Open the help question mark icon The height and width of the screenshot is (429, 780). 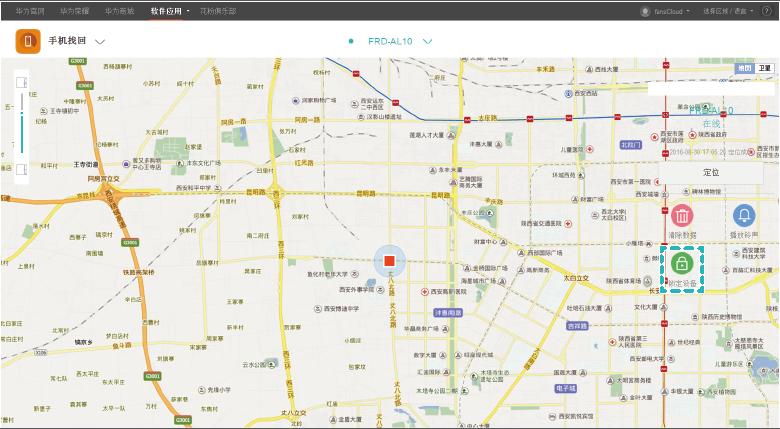(768, 11)
